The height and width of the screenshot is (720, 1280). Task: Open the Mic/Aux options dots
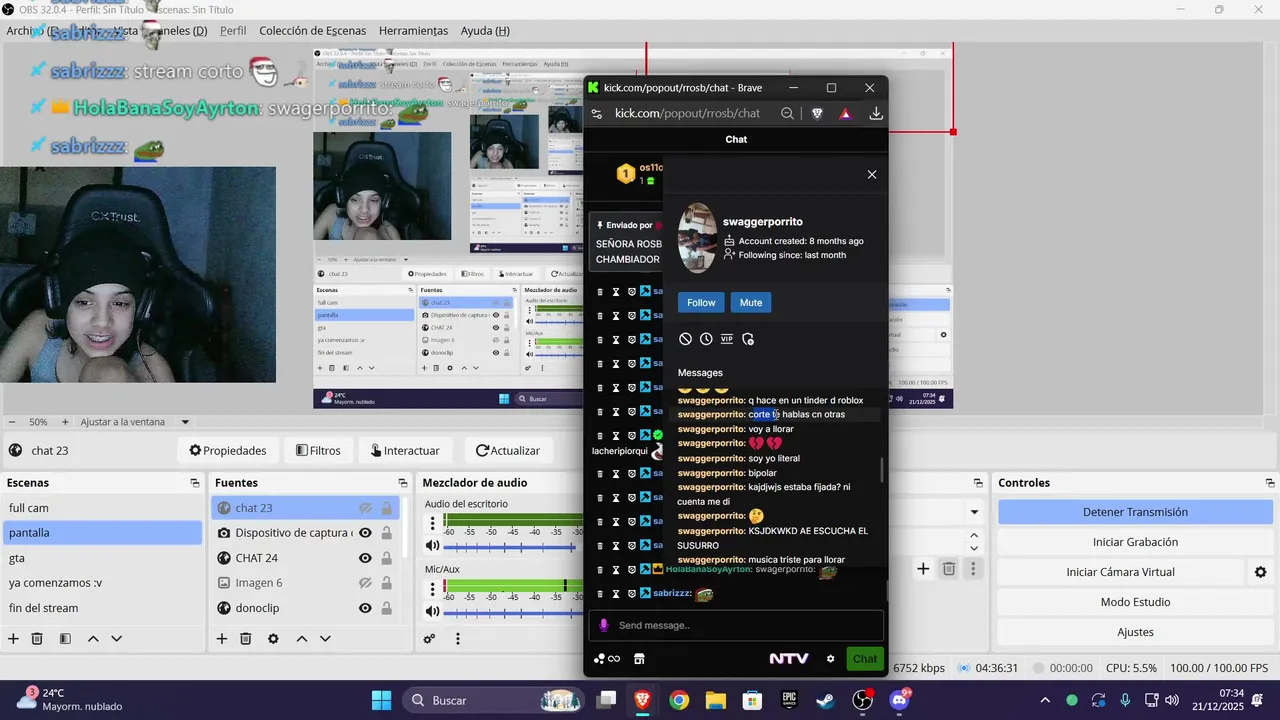pos(433,589)
